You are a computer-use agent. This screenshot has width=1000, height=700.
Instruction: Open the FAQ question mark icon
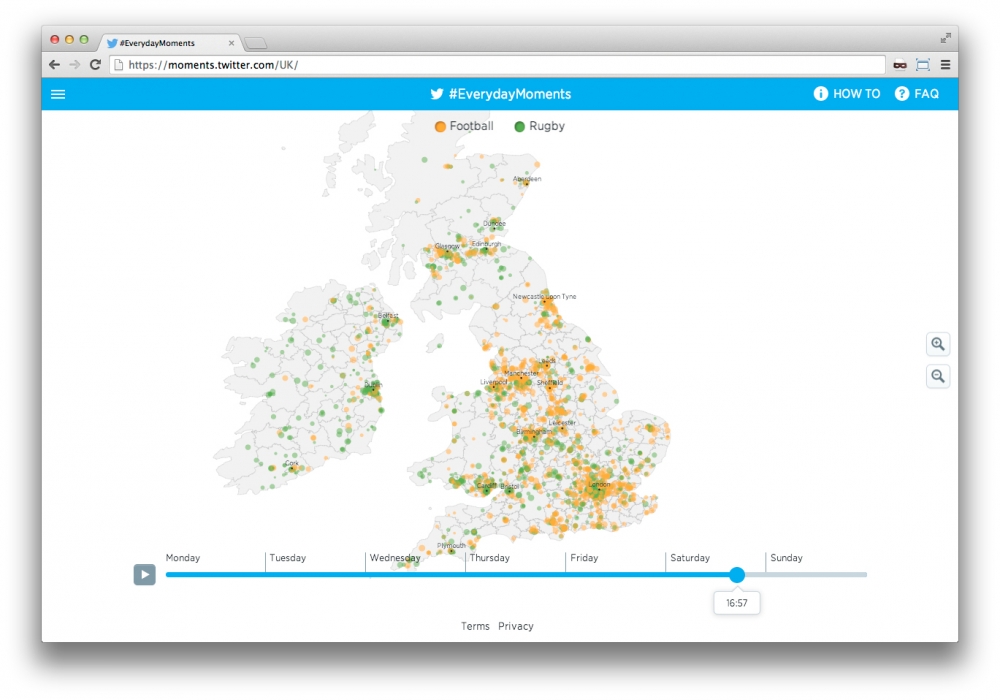pyautogui.click(x=901, y=94)
